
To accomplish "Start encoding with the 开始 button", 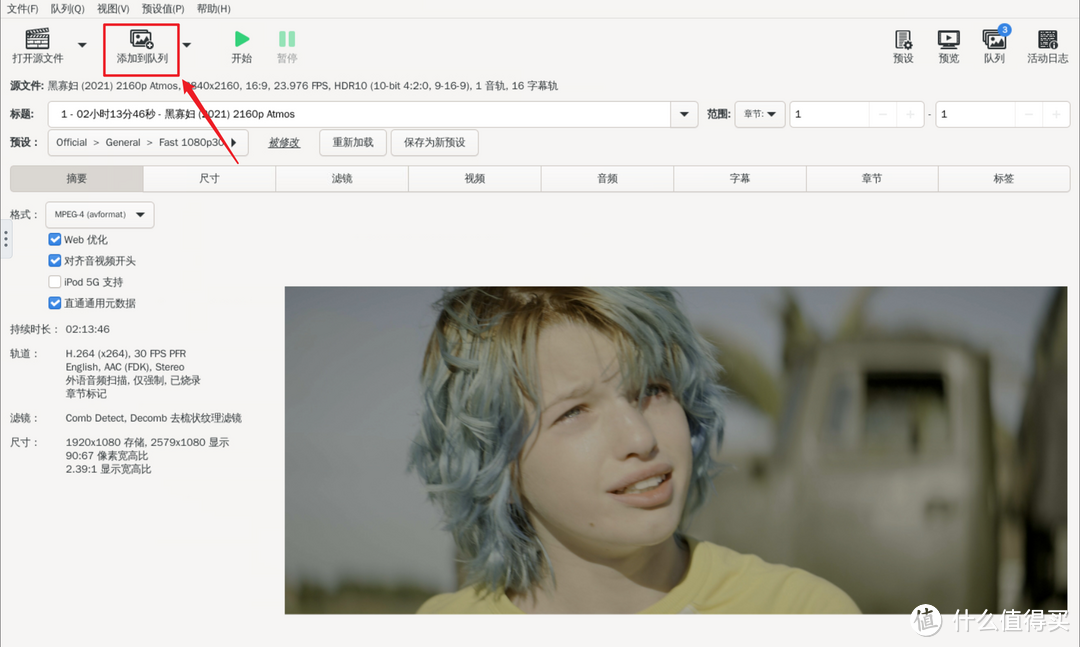I will click(x=242, y=47).
